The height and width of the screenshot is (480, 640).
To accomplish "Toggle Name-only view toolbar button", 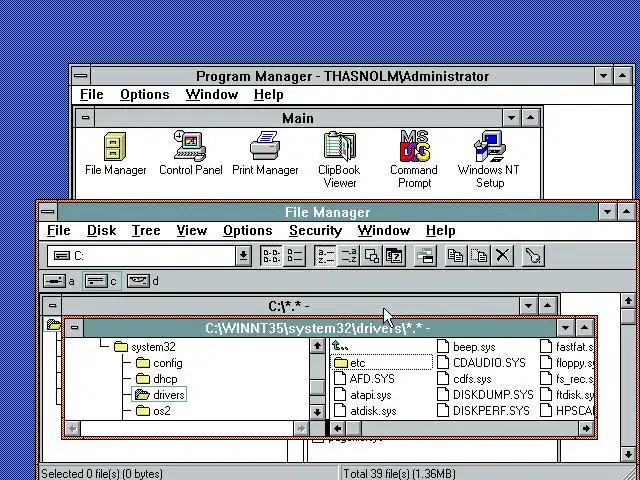I will tap(271, 256).
